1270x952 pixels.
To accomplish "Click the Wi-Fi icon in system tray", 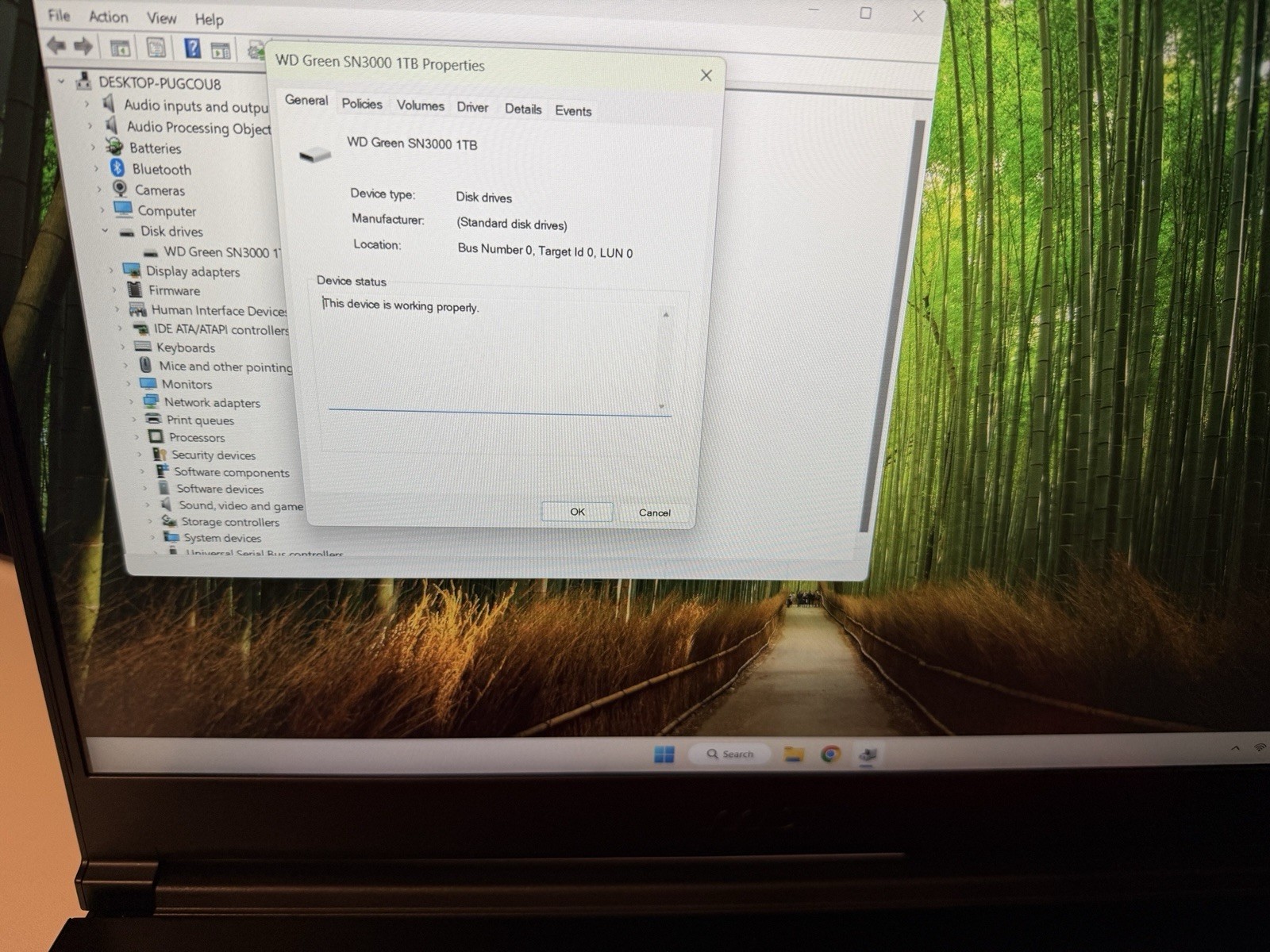I will [1260, 747].
